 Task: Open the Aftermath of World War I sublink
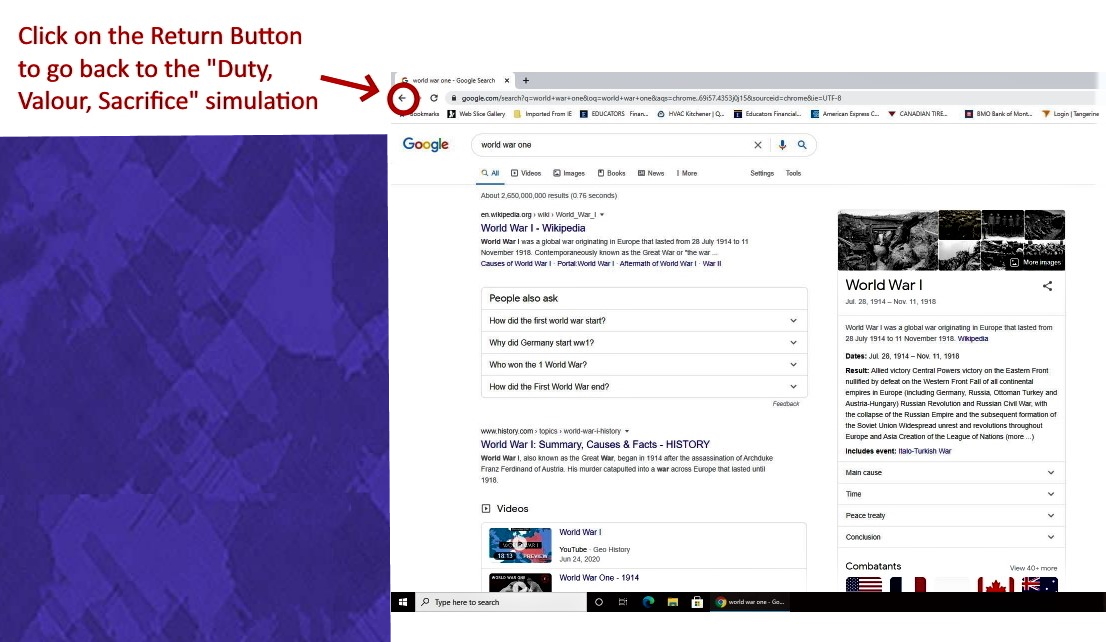[x=657, y=264]
